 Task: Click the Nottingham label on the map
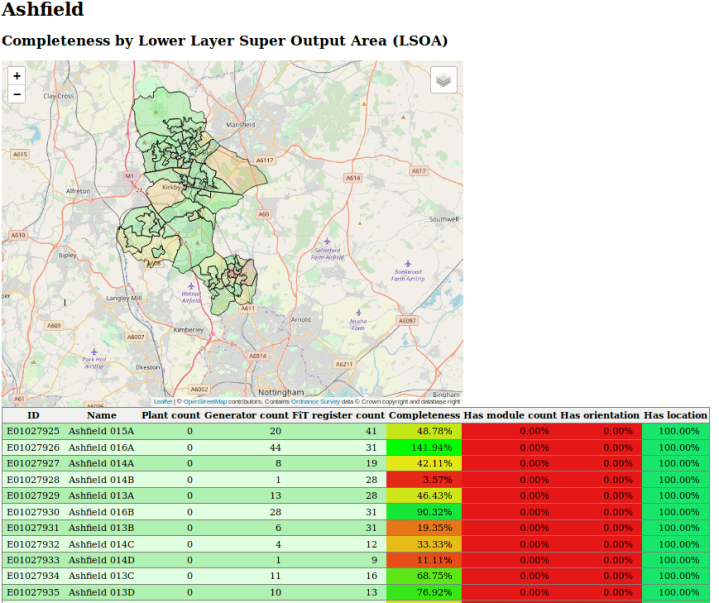[x=281, y=393]
